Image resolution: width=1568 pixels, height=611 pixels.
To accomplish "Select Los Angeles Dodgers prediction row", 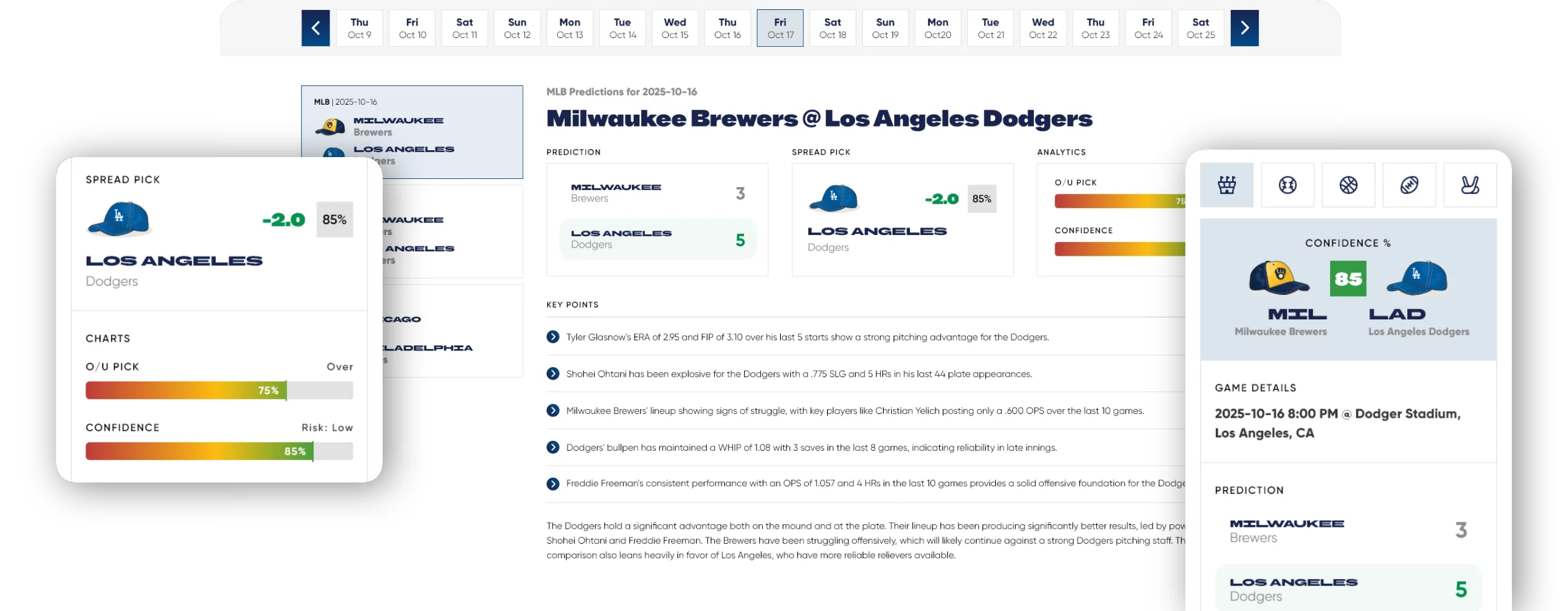I will [x=657, y=239].
